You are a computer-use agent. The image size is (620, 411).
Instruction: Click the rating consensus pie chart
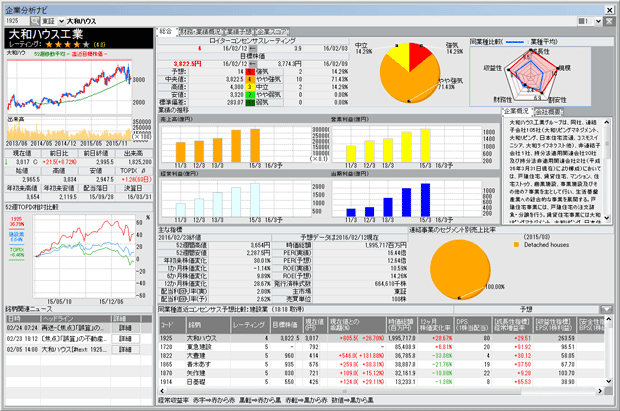410,72
